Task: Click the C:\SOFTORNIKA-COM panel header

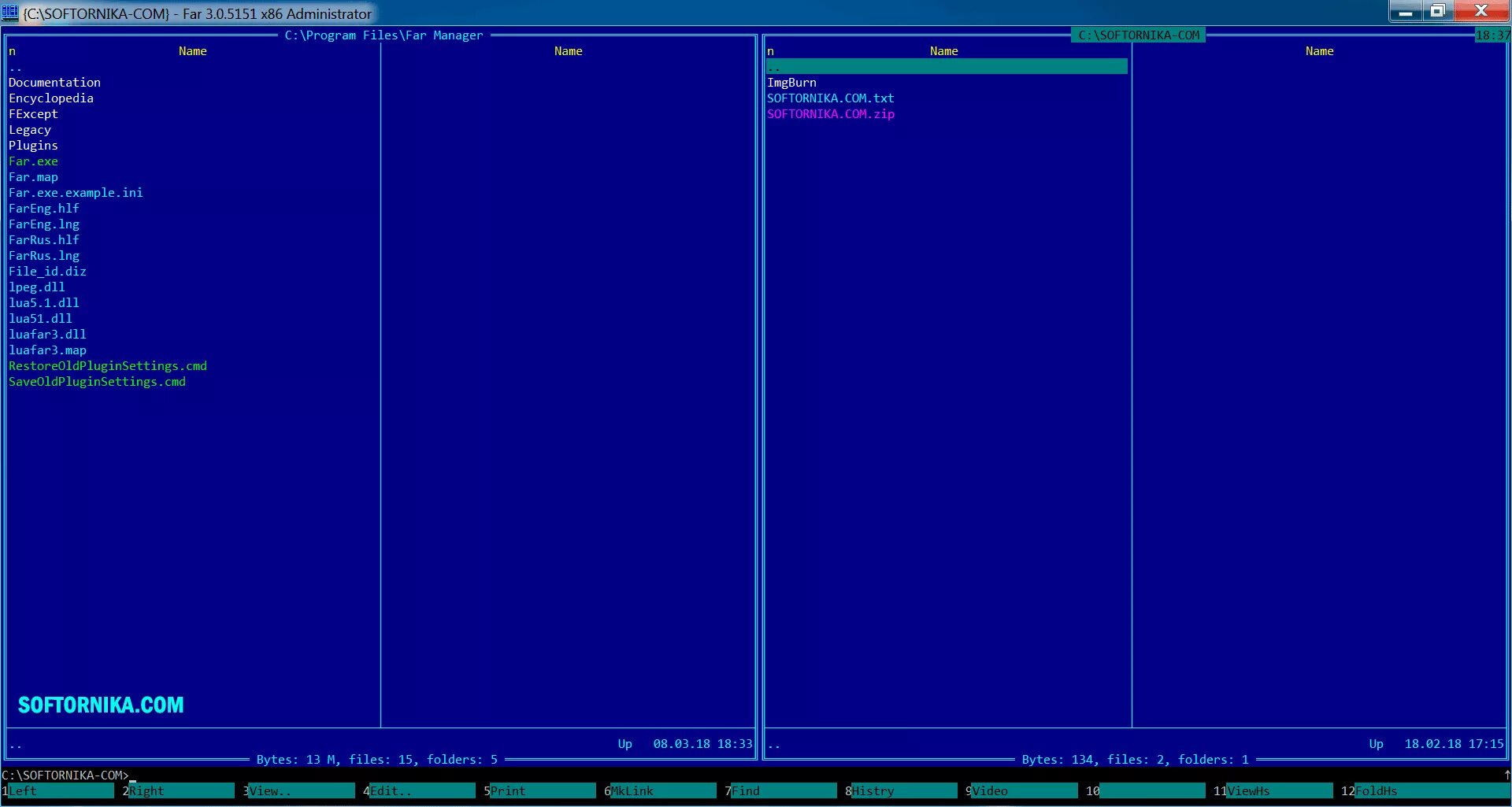Action: click(1138, 35)
